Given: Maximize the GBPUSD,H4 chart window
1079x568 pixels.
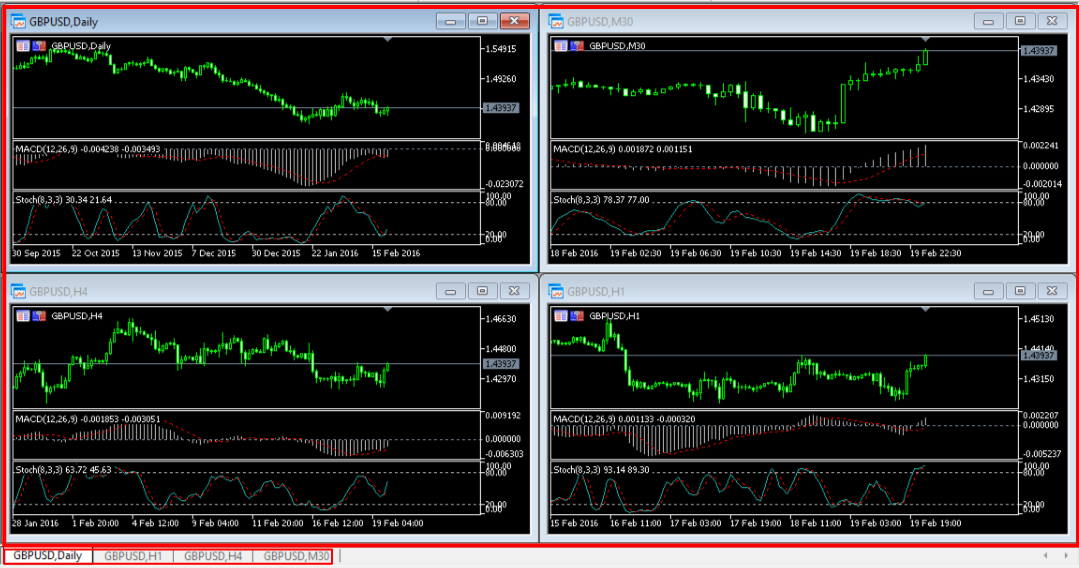Looking at the screenshot, I should click(x=482, y=291).
